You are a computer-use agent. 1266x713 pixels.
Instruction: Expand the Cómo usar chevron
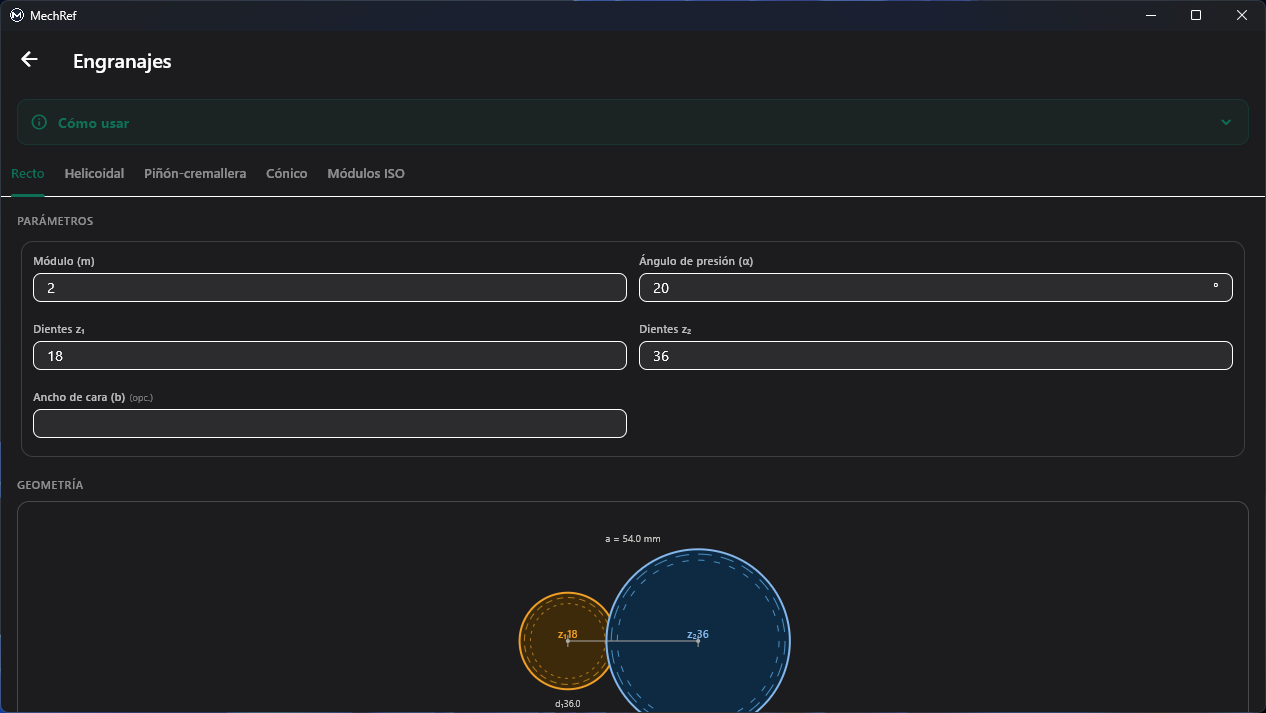coord(1226,122)
